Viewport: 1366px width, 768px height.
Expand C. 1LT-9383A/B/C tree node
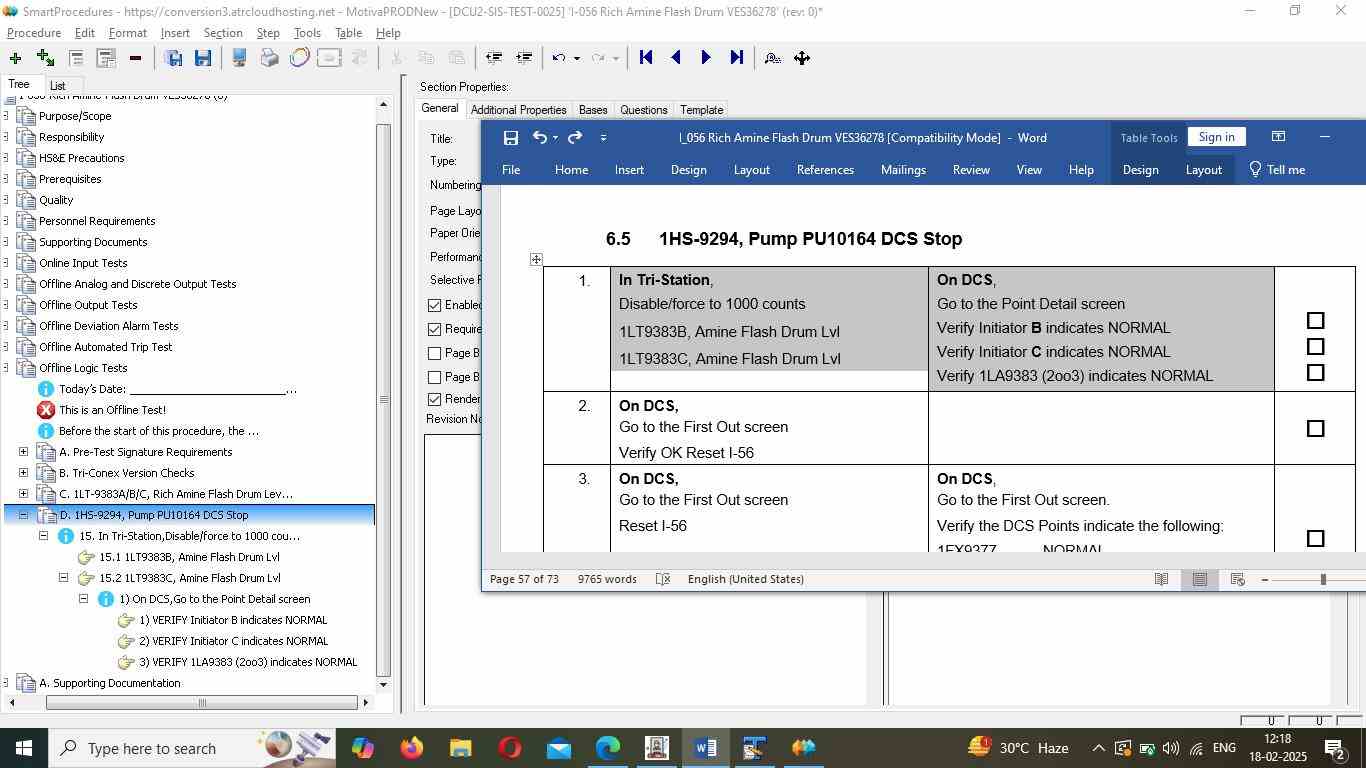24,494
